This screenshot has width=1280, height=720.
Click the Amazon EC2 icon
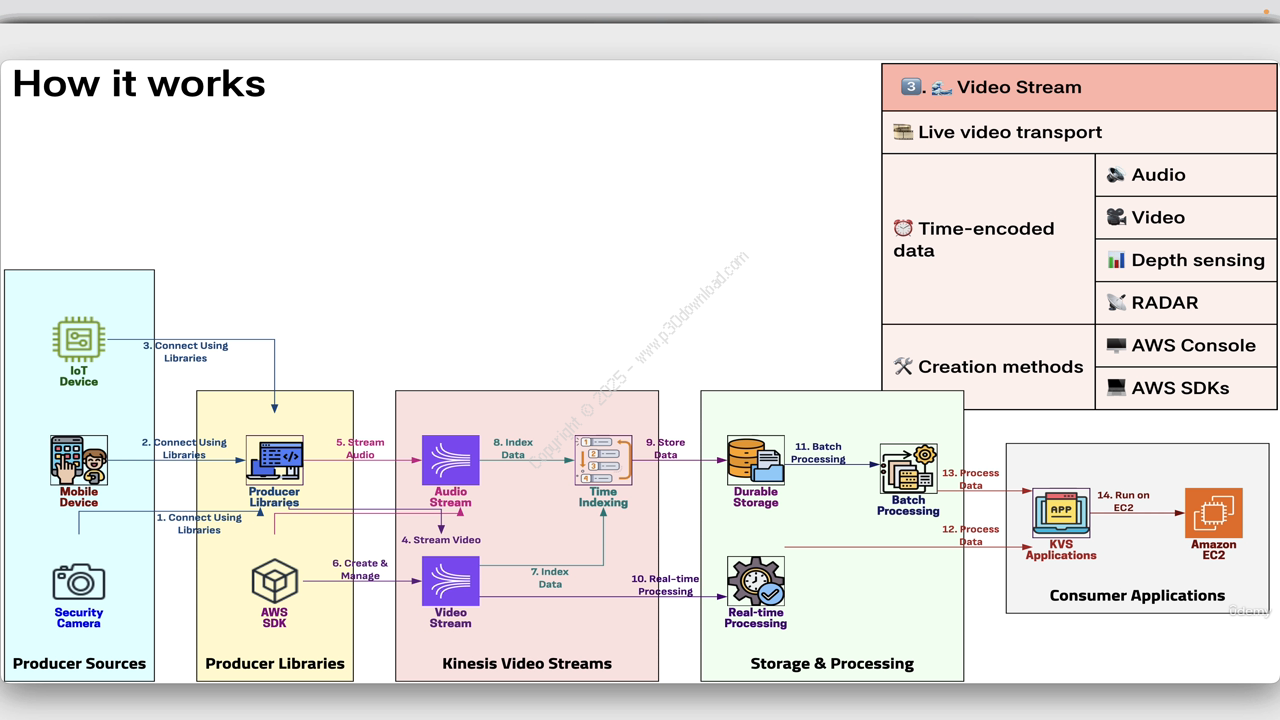[x=1214, y=513]
